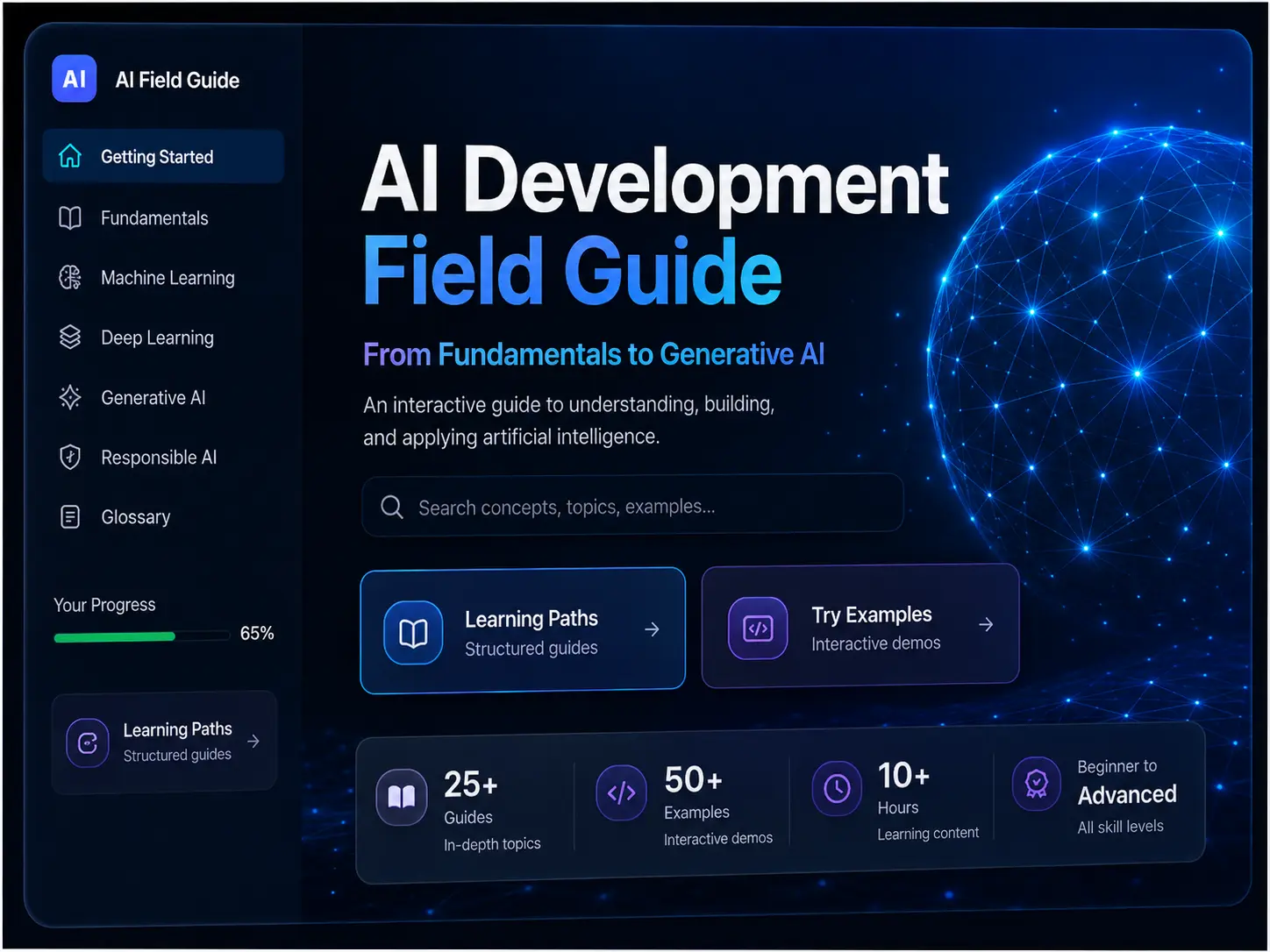Click the arrow on the Try Examples card

[x=986, y=624]
